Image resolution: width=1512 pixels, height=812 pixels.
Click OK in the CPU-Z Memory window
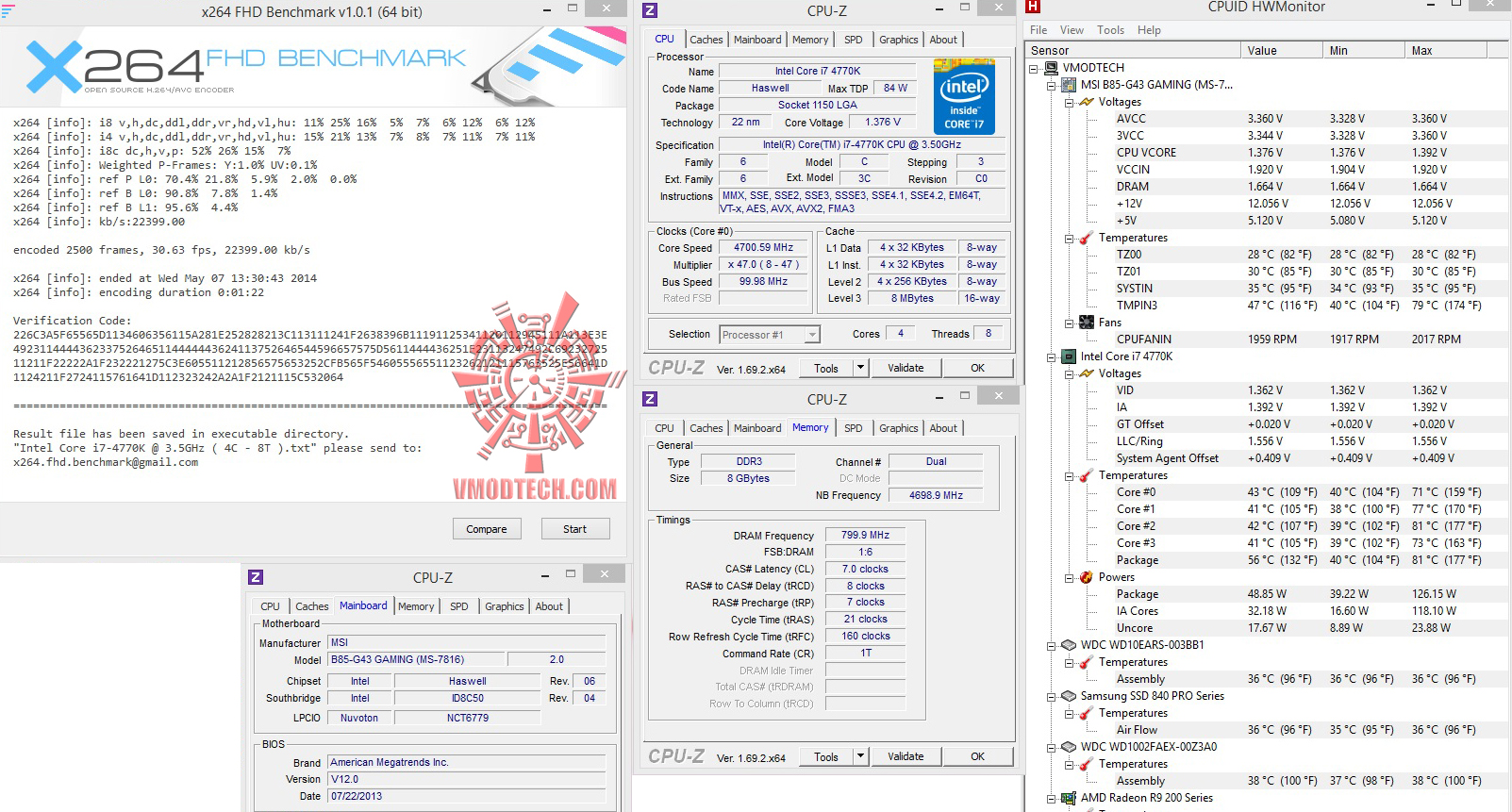click(978, 756)
